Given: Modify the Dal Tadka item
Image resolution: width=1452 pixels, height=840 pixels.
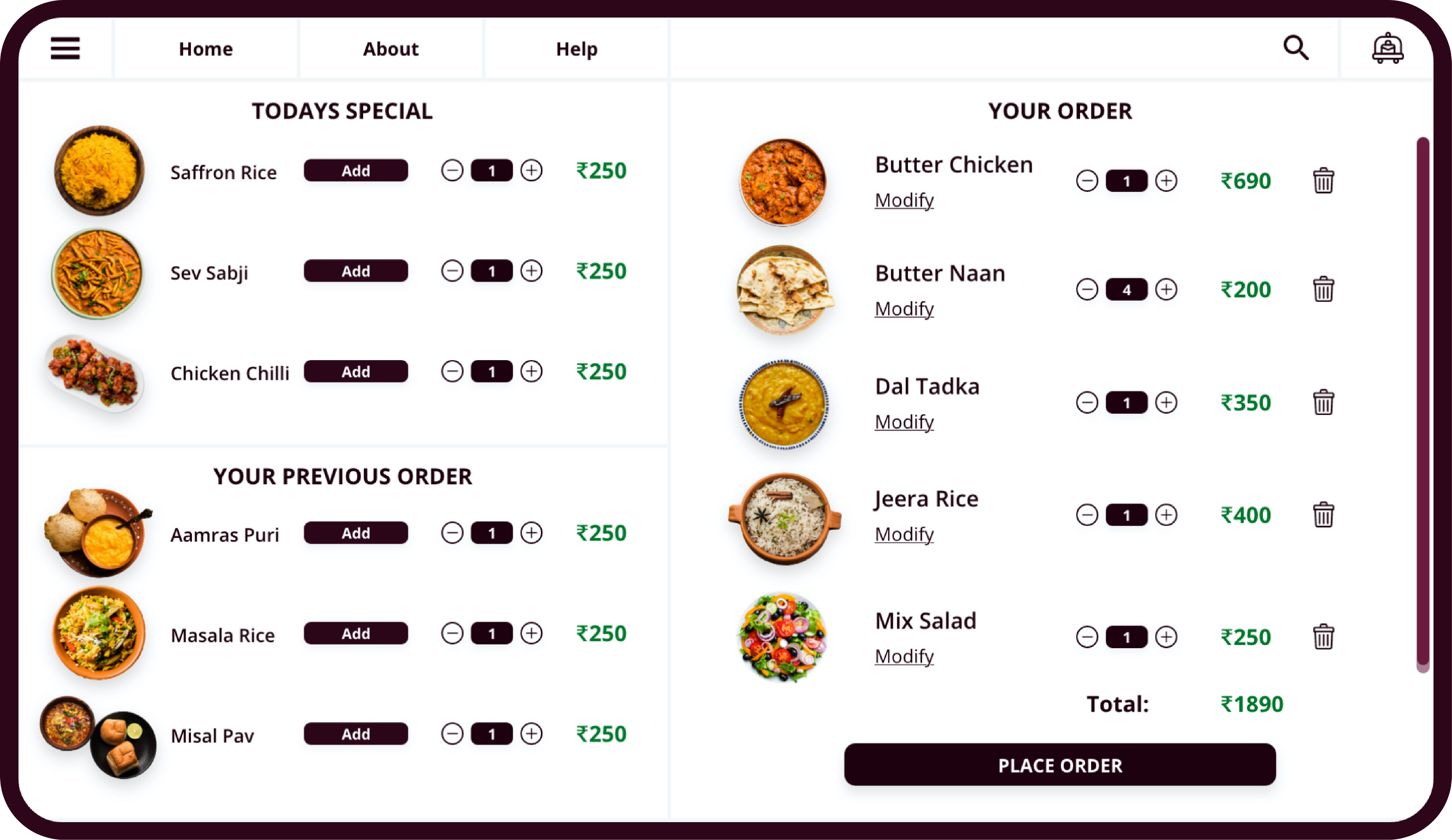Looking at the screenshot, I should pyautogui.click(x=904, y=422).
